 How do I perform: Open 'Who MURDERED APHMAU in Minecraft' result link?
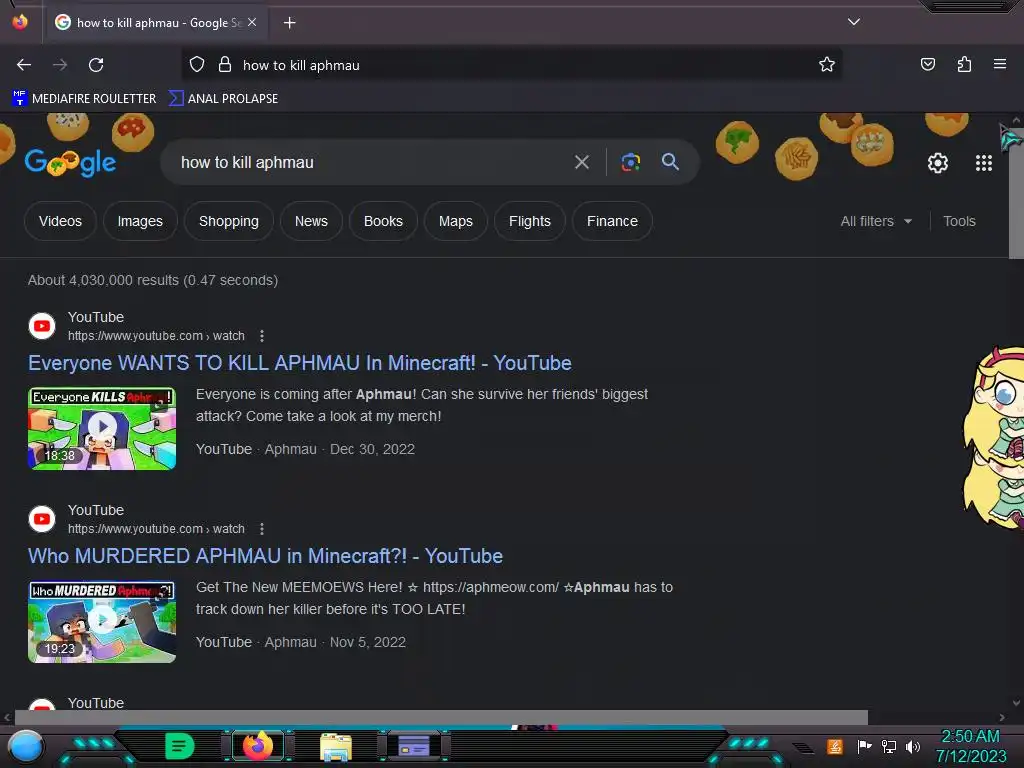click(x=265, y=556)
